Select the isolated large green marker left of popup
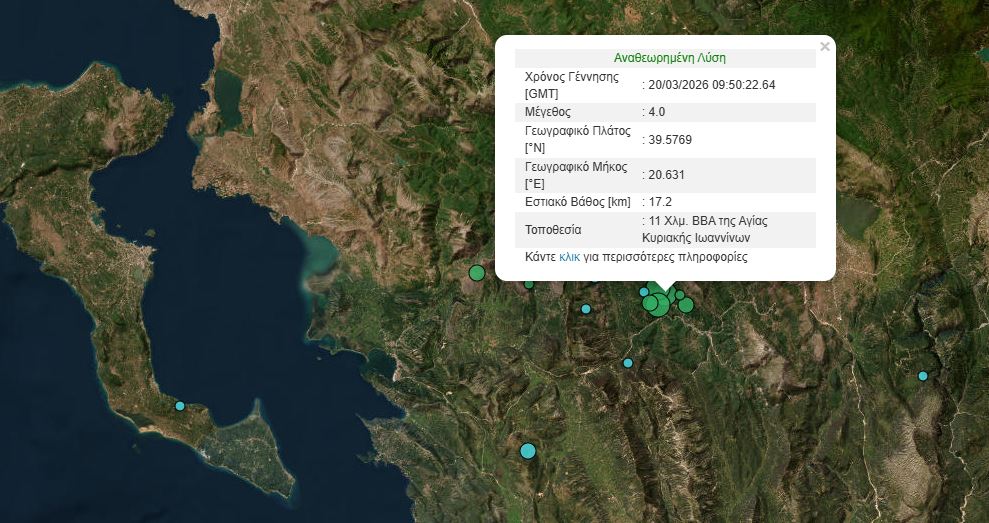The width and height of the screenshot is (989, 523). click(x=477, y=273)
